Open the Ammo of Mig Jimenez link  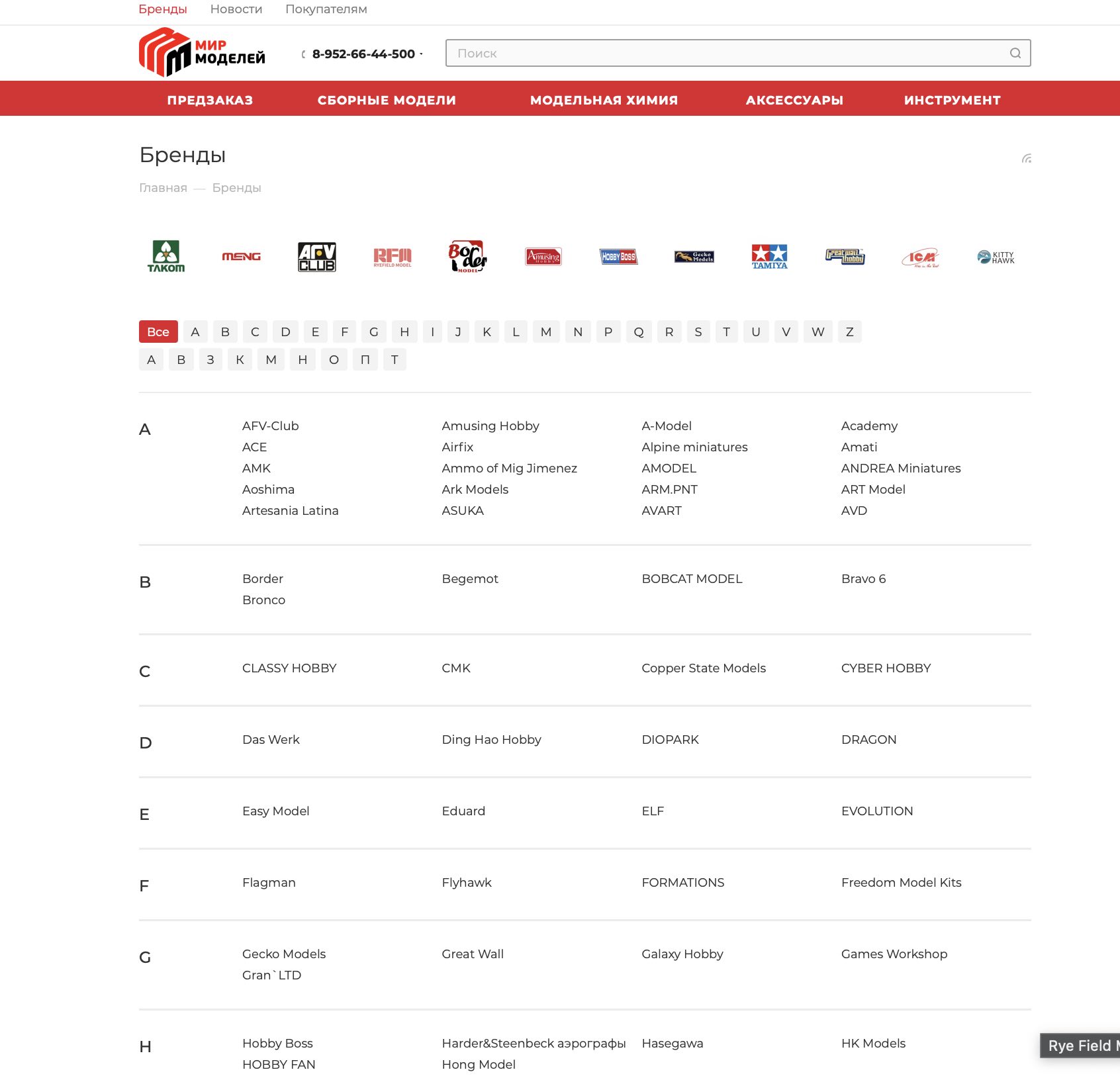coord(509,468)
